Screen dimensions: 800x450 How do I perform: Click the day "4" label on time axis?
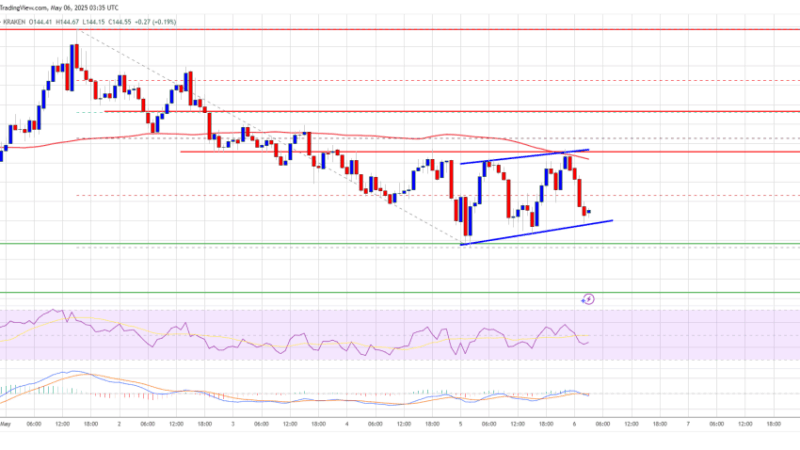tap(347, 424)
